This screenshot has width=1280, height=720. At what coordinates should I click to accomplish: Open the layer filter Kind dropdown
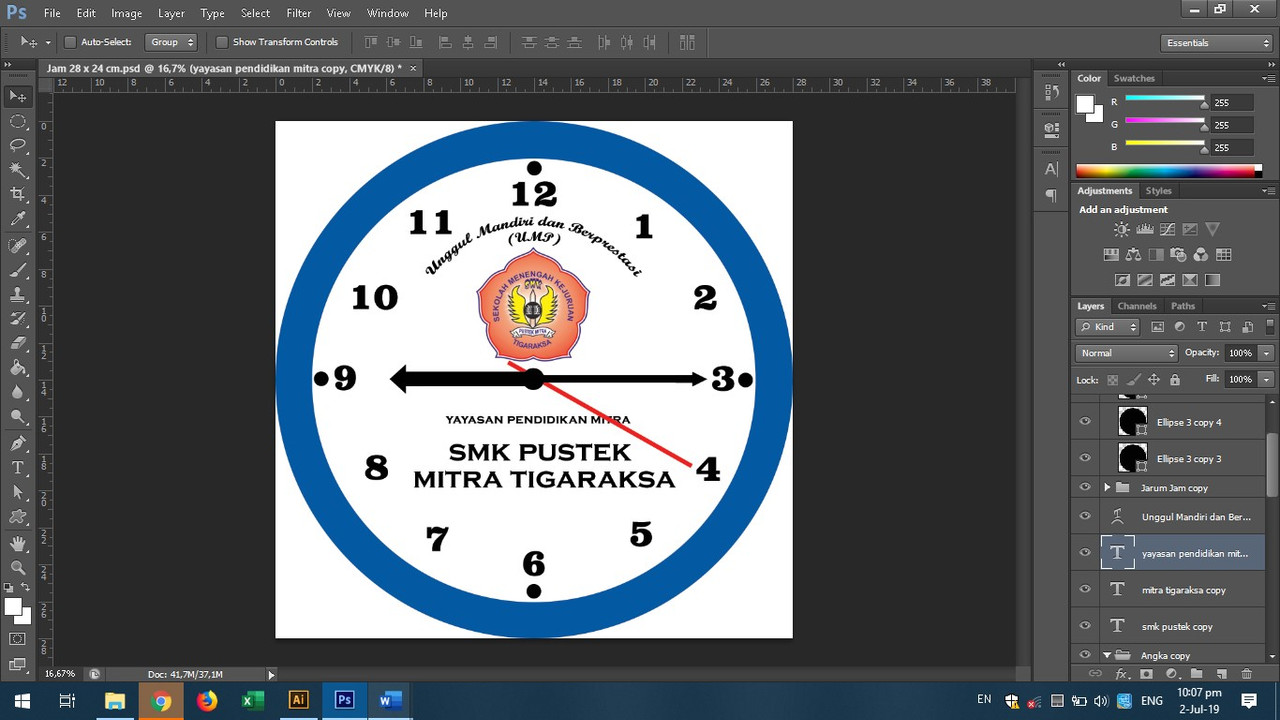tap(1108, 327)
